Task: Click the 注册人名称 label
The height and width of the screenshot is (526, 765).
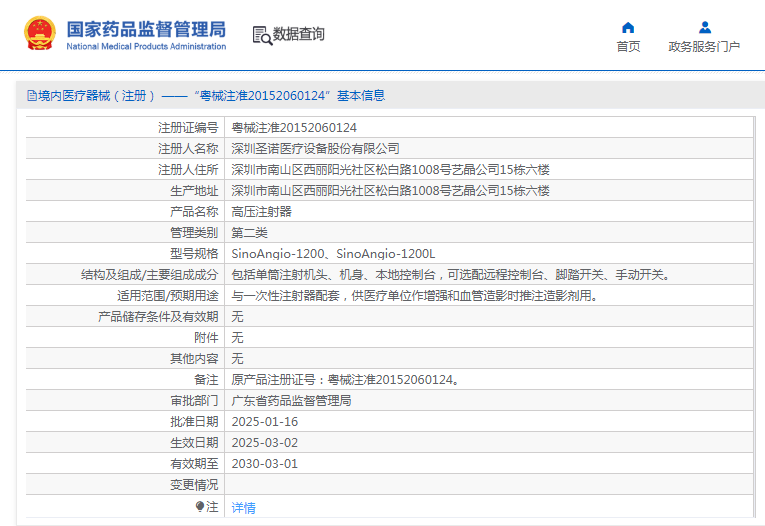Action: click(x=188, y=149)
